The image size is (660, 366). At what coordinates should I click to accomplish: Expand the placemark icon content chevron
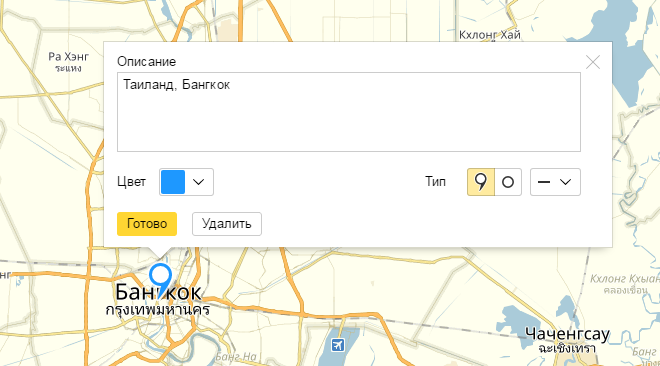pyautogui.click(x=565, y=182)
